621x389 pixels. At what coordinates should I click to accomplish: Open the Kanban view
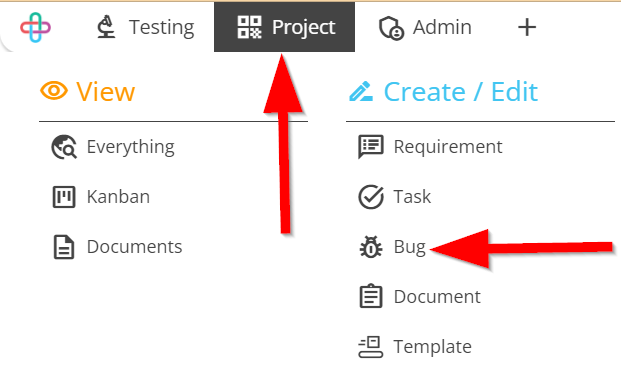[x=101, y=197]
